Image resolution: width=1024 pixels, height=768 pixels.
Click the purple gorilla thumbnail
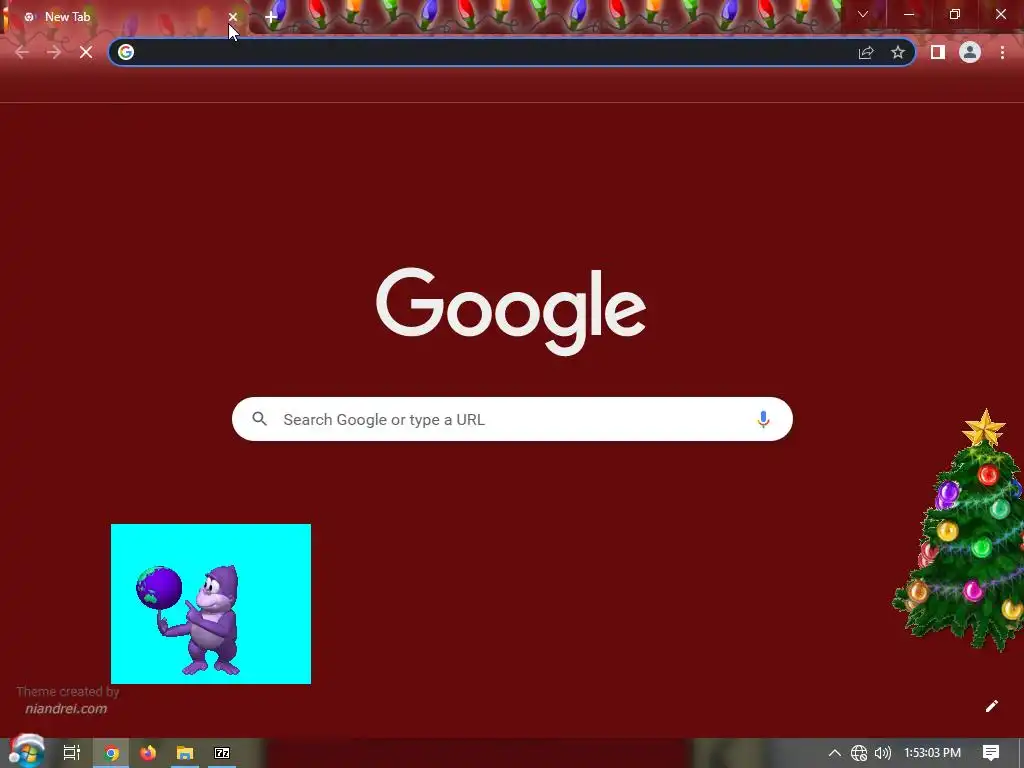point(211,604)
